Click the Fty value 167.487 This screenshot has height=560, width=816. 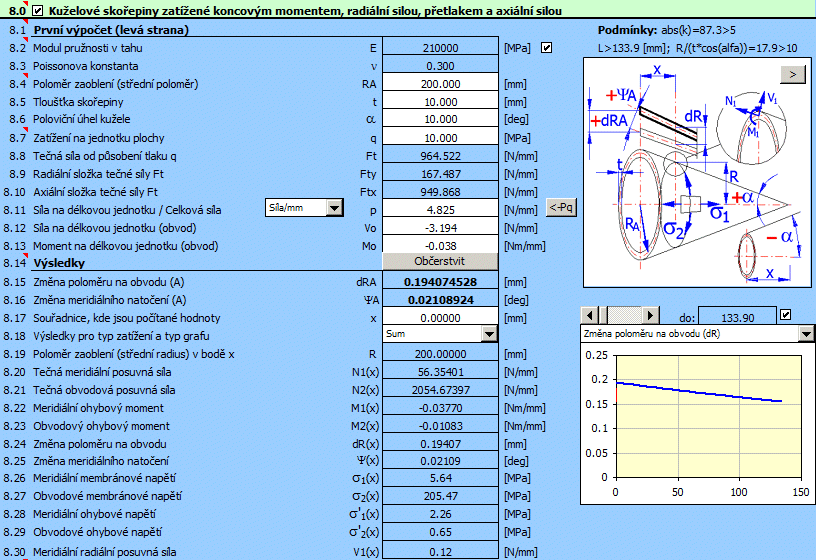coord(440,174)
